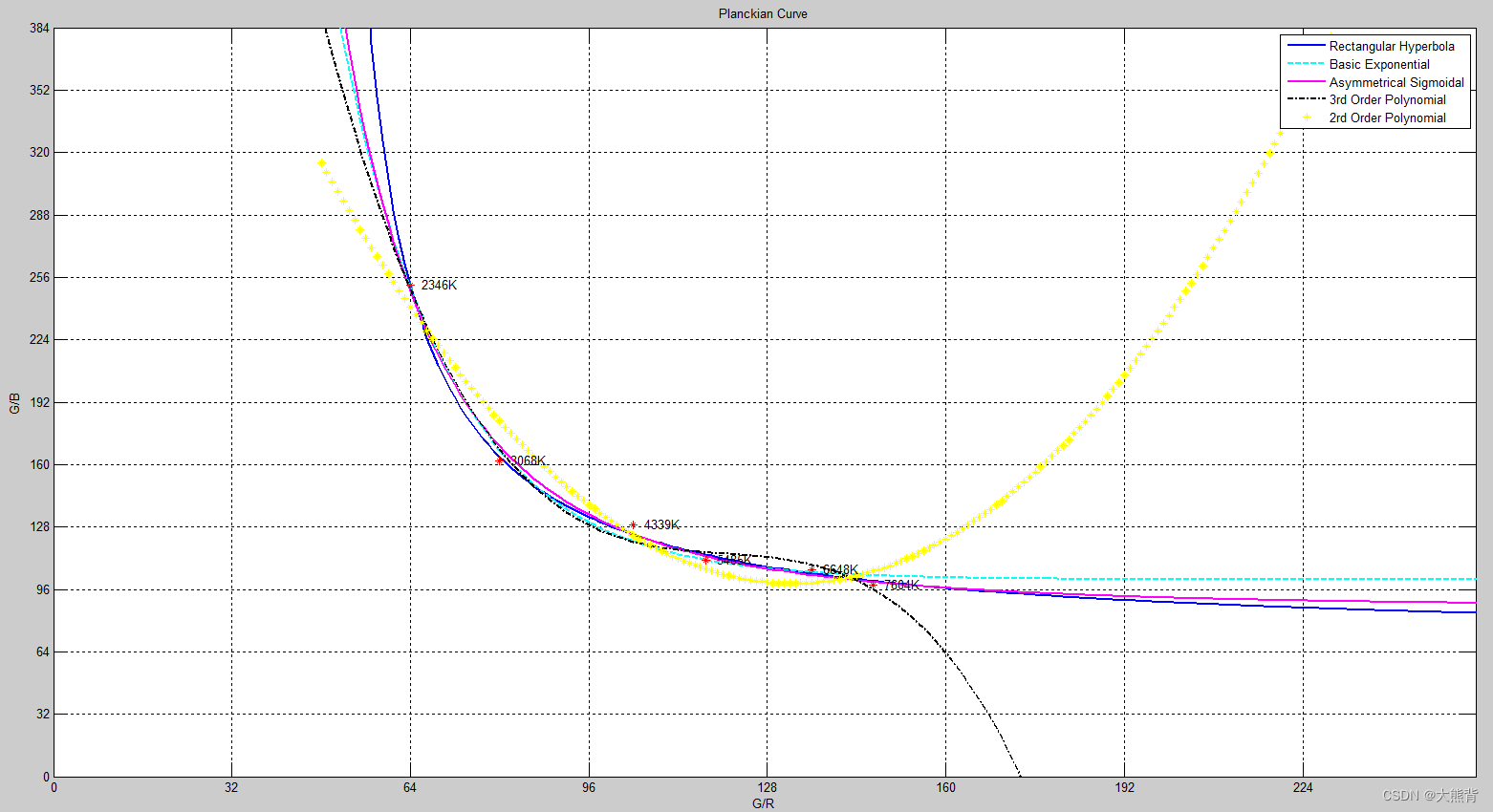Click y-axis tick label 384
The height and width of the screenshot is (812, 1493).
pyautogui.click(x=39, y=28)
